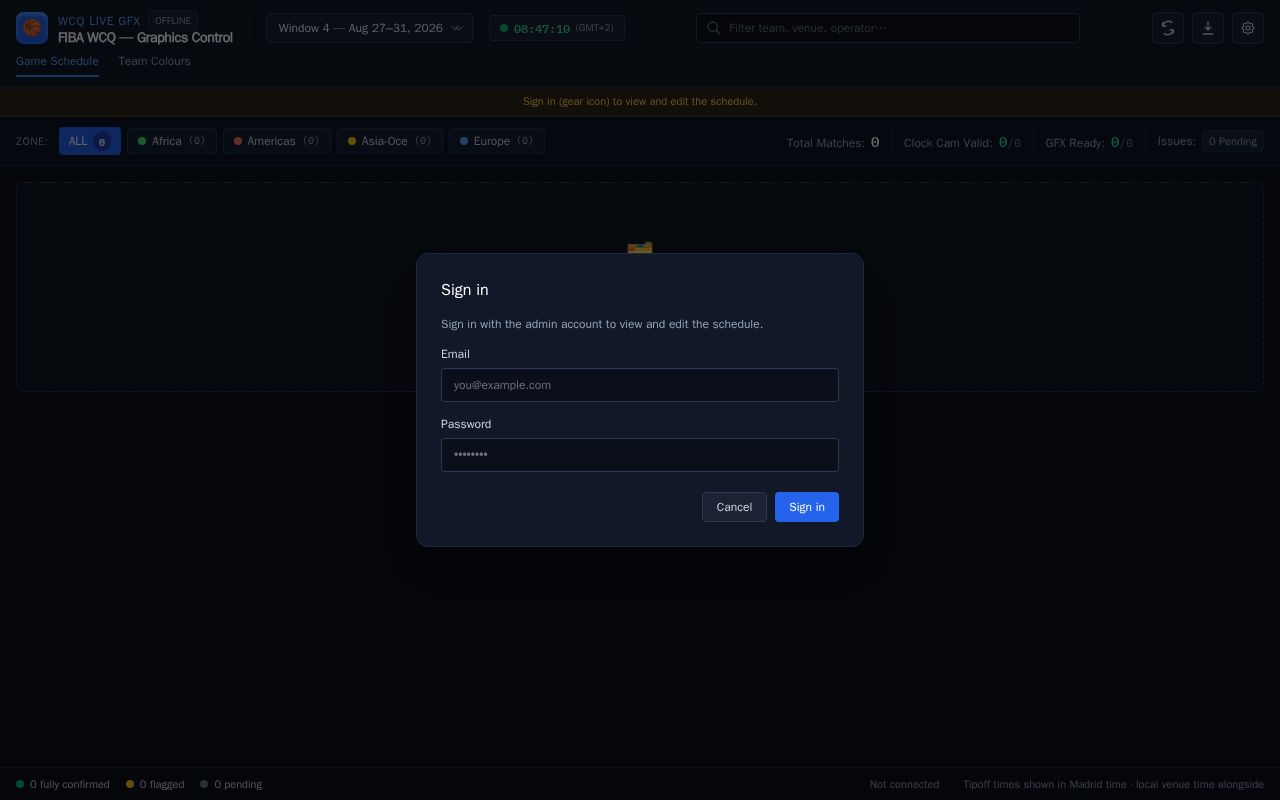Toggle the Europe zone filter
Image resolution: width=1280 pixels, height=800 pixels.
pyautogui.click(x=497, y=141)
